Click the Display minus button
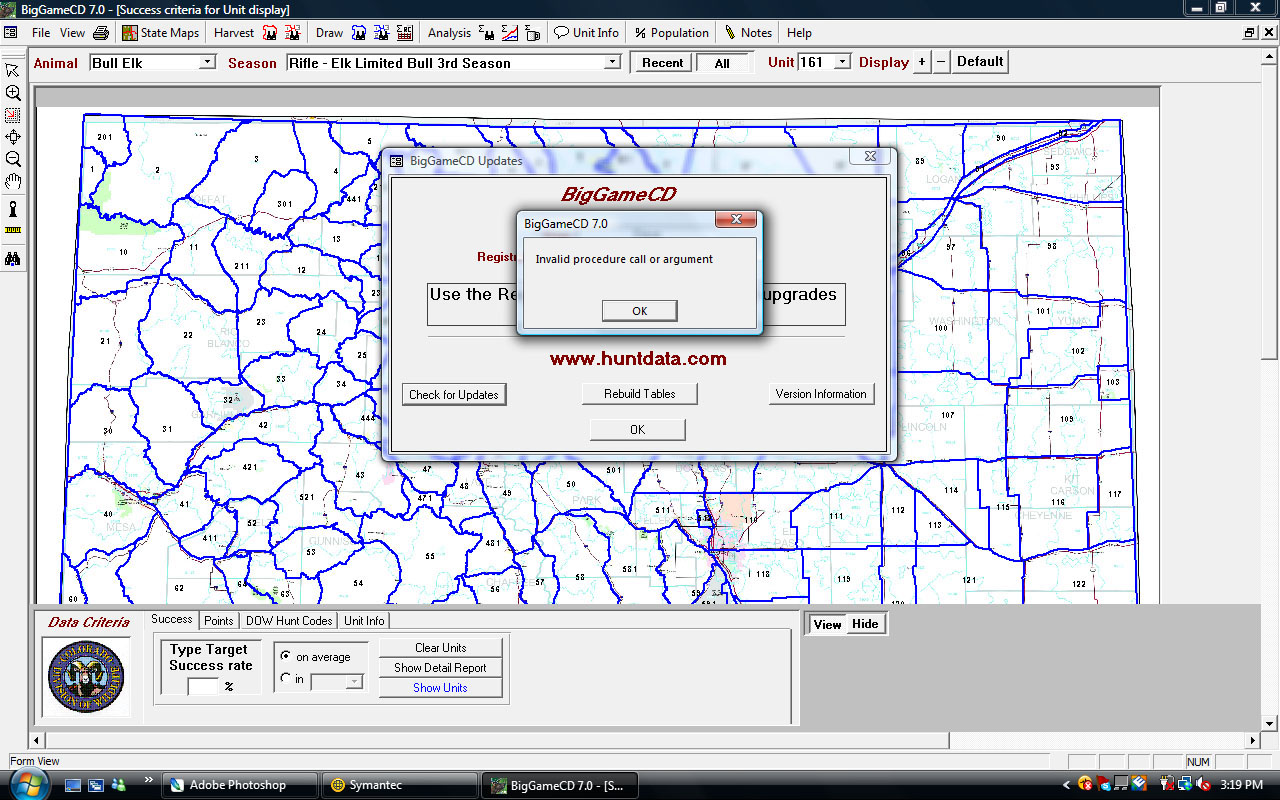The image size is (1280, 800). [940, 62]
